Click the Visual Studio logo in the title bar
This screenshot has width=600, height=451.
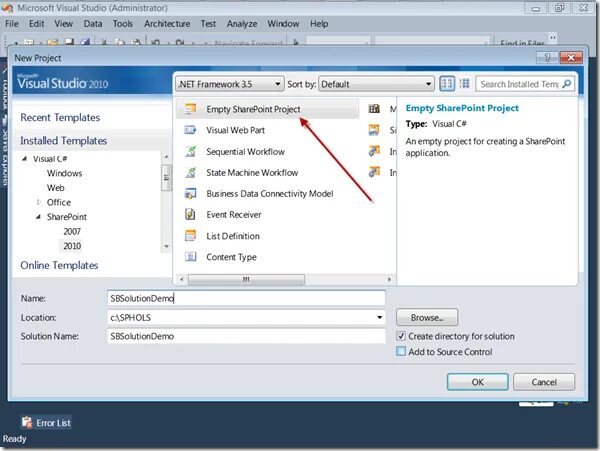point(7,8)
